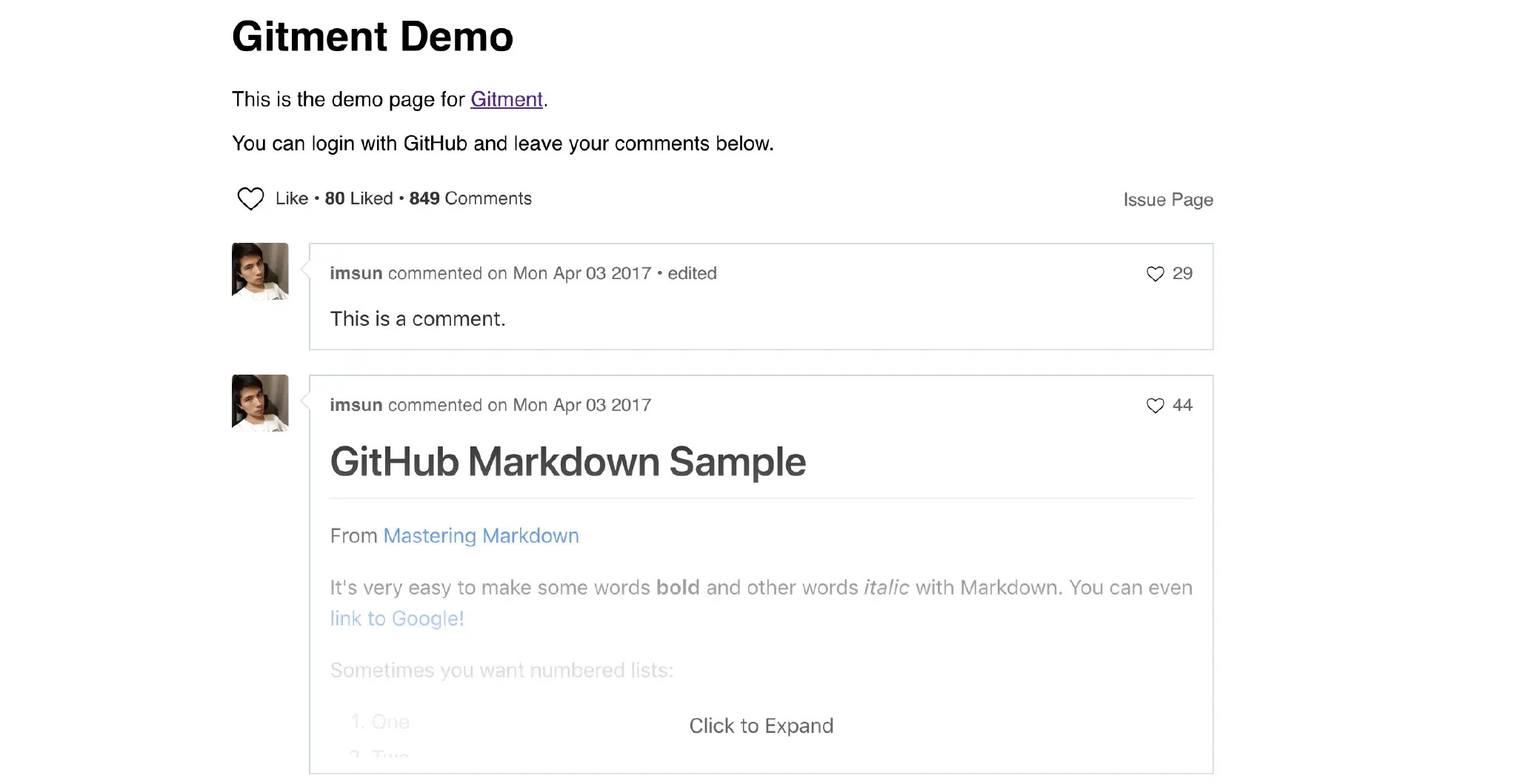Like the first comment with heart icon
This screenshot has height=784, width=1517.
(1155, 274)
